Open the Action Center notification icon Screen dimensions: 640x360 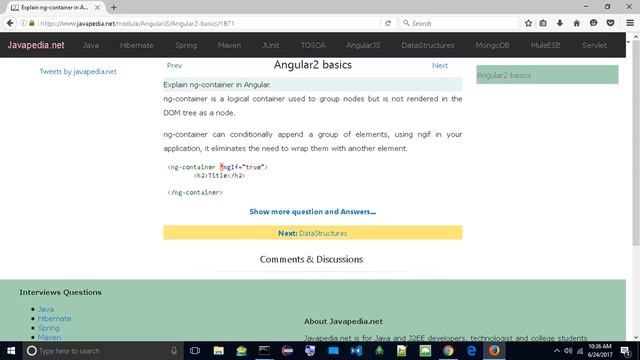[625, 351]
